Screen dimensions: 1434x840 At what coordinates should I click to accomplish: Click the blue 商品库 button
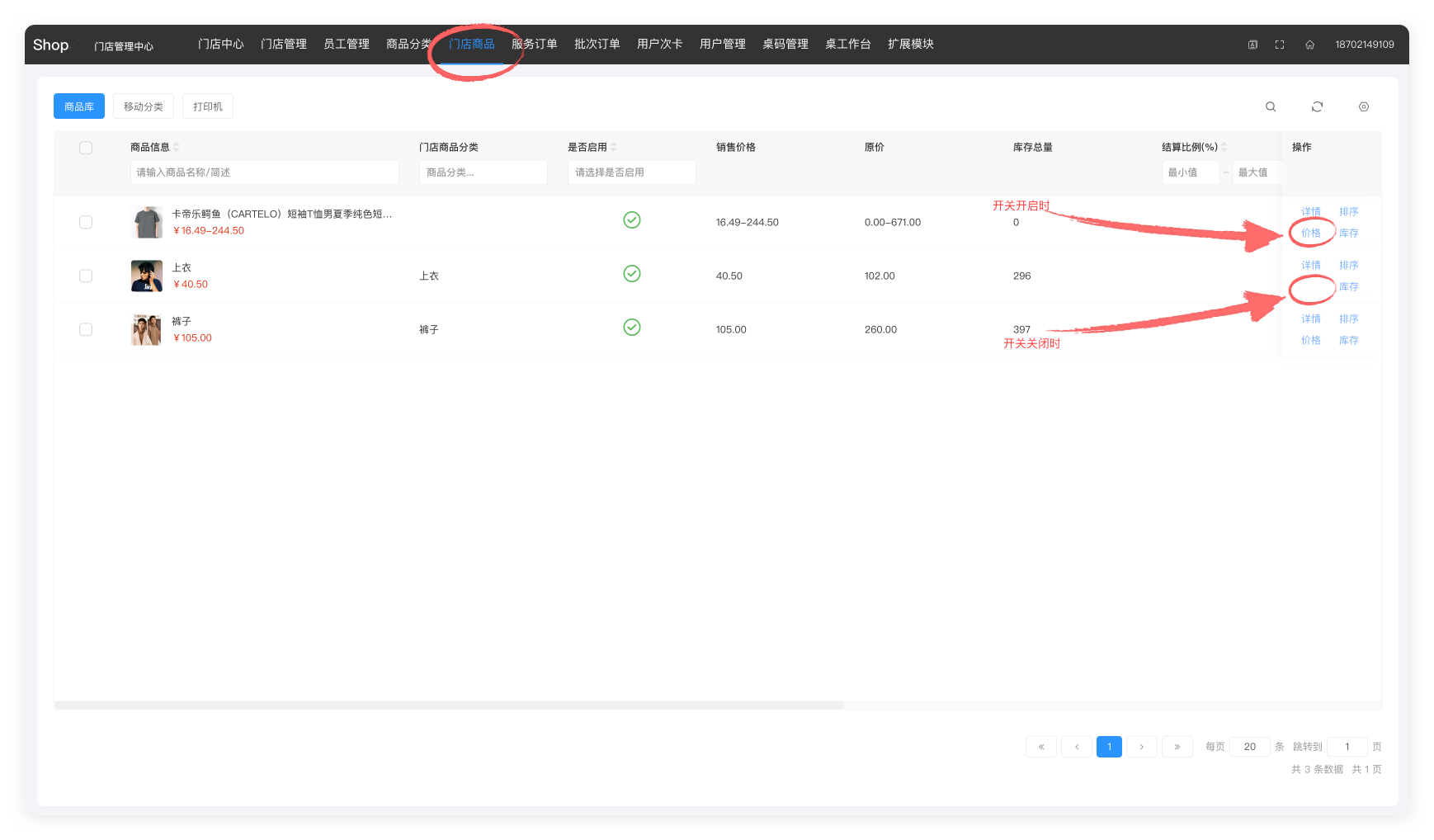tap(79, 106)
